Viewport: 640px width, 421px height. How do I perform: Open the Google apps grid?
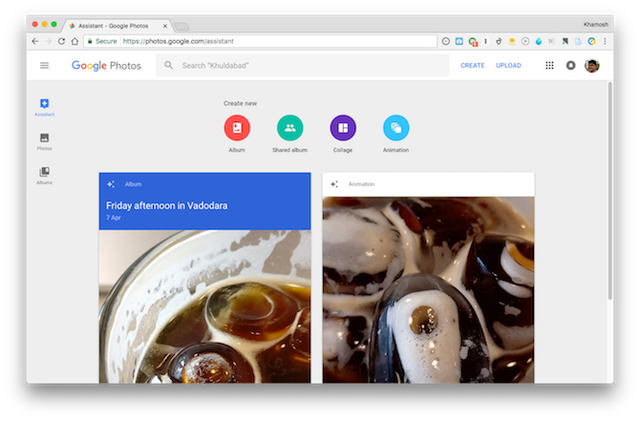point(549,66)
